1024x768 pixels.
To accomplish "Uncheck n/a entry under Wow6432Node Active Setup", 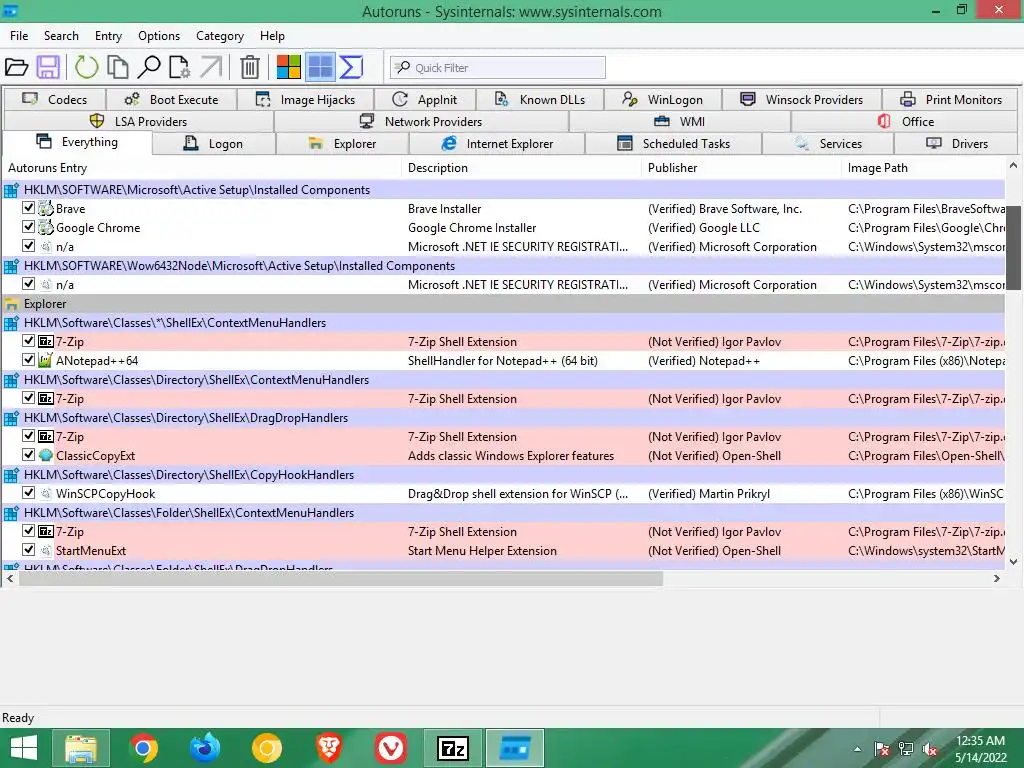I will [28, 284].
